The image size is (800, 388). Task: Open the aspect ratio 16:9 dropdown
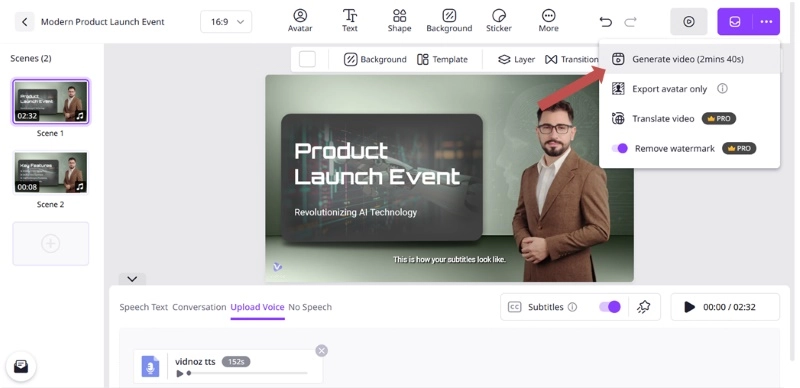click(226, 22)
